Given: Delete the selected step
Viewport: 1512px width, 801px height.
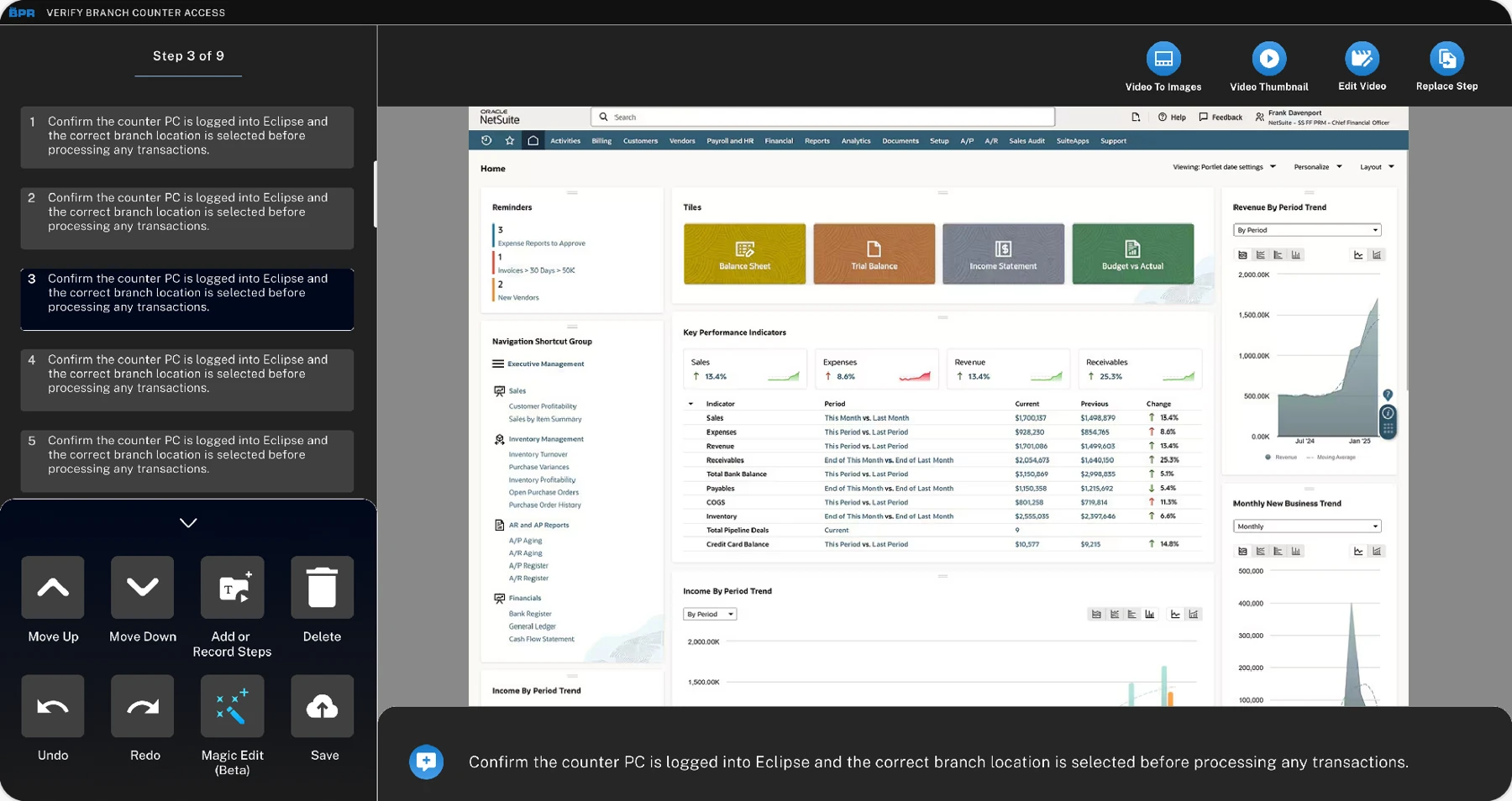Looking at the screenshot, I should click(323, 588).
